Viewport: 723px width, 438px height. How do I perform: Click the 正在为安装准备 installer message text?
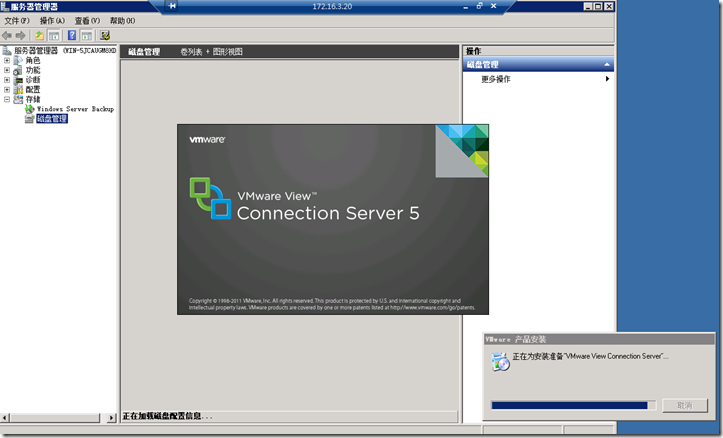pos(590,356)
